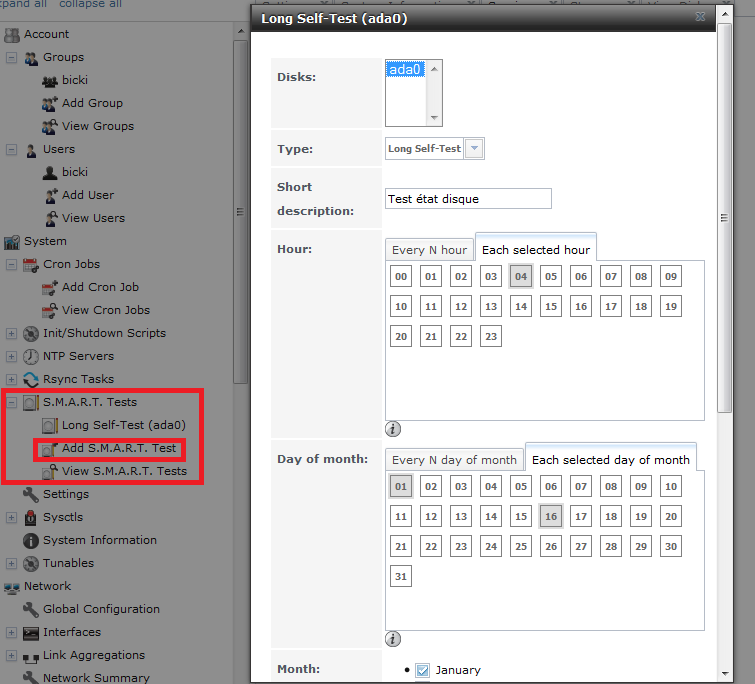Image resolution: width=755 pixels, height=684 pixels.
Task: Toggle hour 04 in the hour grid
Action: 520,277
